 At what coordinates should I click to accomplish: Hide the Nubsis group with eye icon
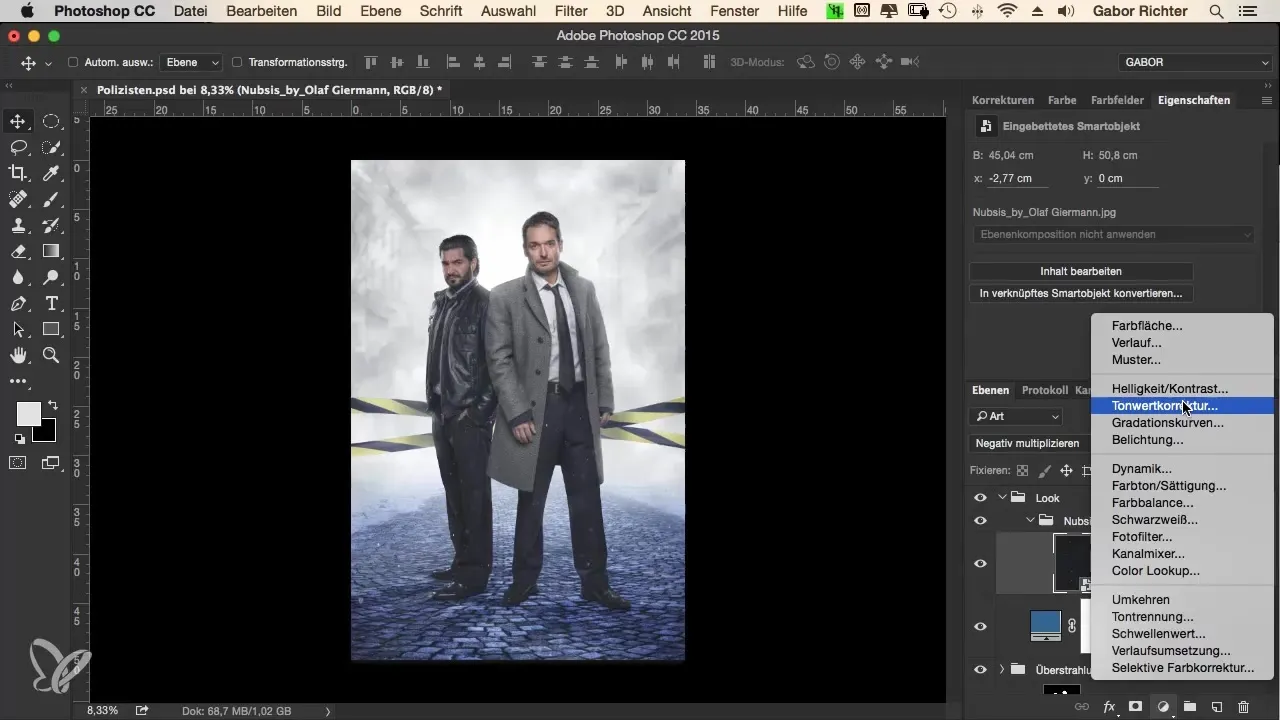click(980, 520)
